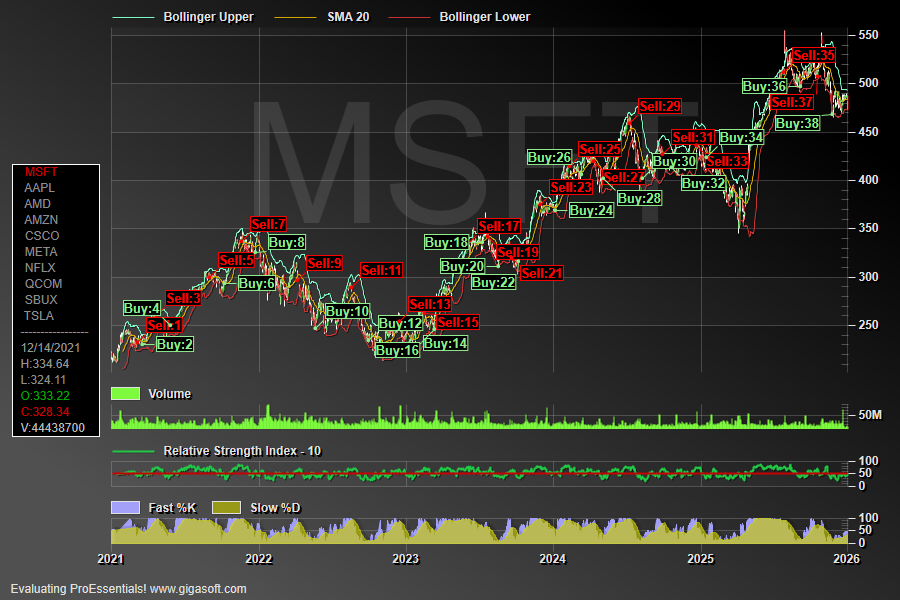Screen dimensions: 900x600
Task: Click the Sell:37 annotation marker
Action: coord(792,103)
